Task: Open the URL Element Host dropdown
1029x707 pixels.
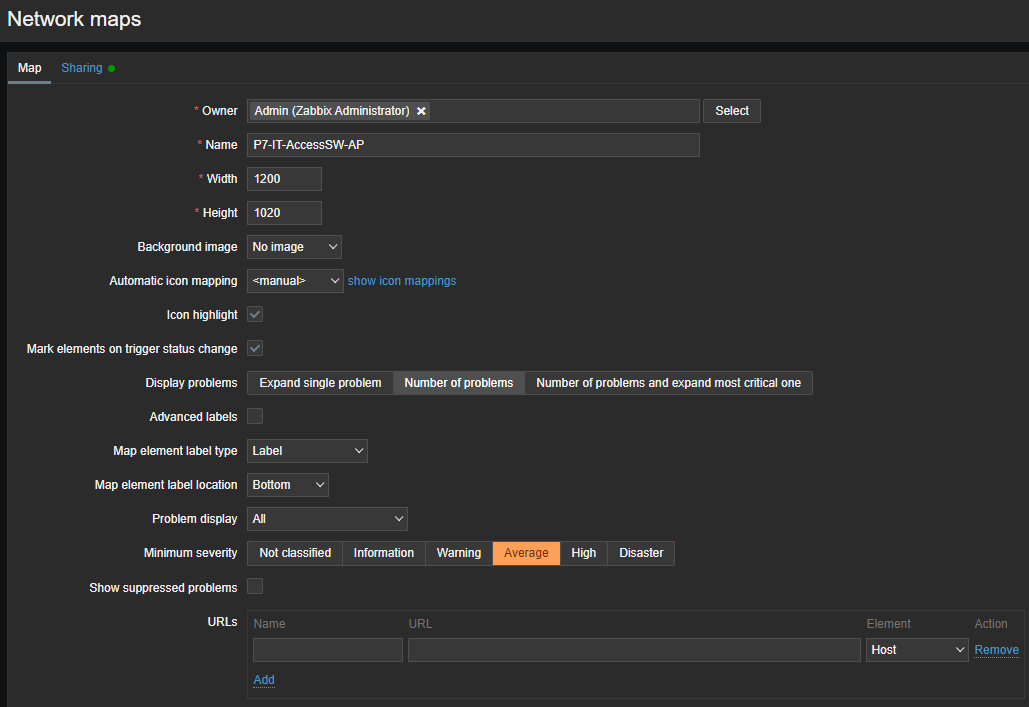Action: pos(916,650)
